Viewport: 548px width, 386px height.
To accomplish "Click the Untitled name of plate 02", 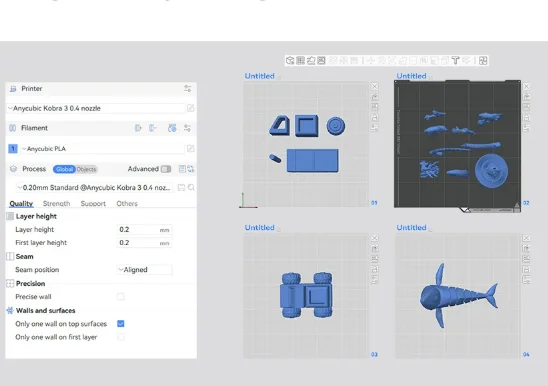I will pos(411,76).
